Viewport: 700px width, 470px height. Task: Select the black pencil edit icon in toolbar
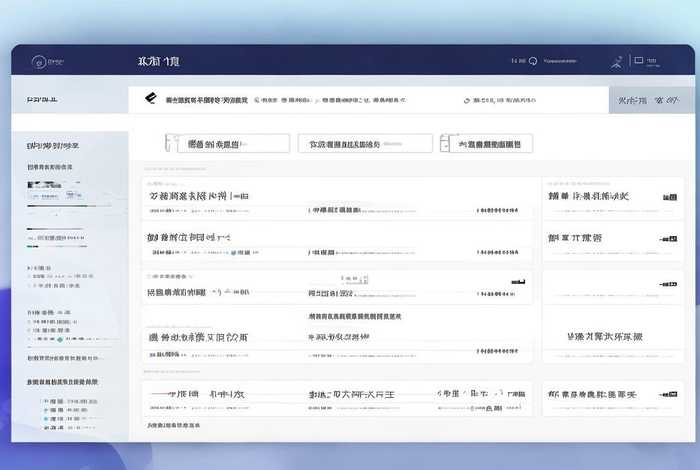pyautogui.click(x=151, y=98)
